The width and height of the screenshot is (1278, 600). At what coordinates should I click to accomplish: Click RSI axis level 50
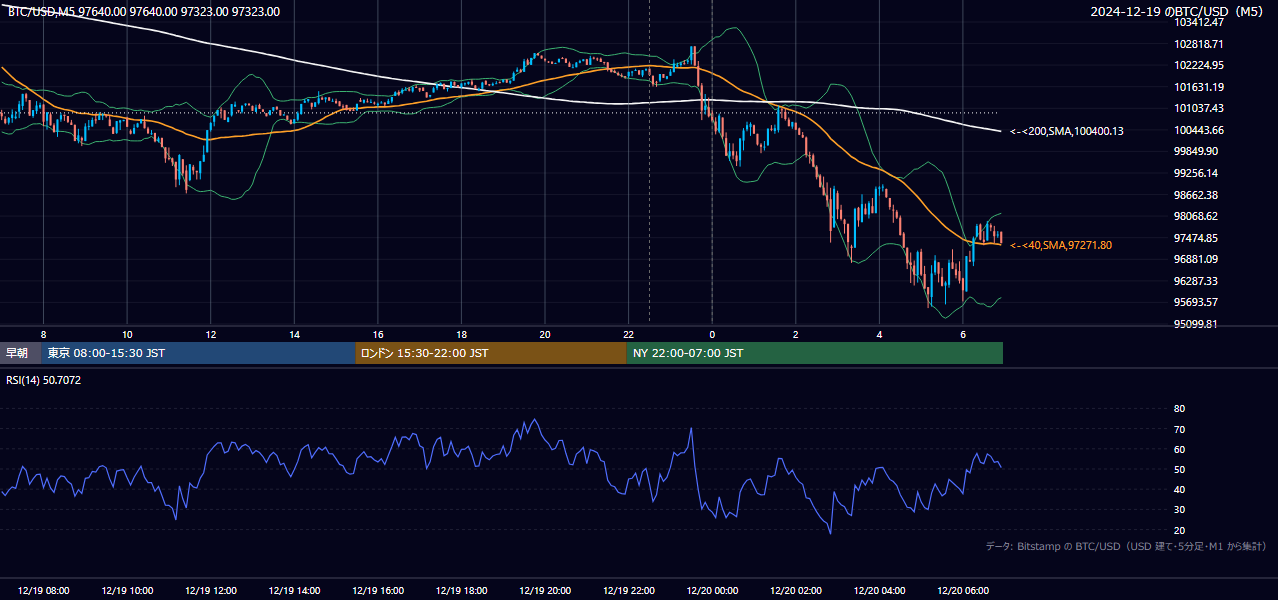coord(1179,469)
